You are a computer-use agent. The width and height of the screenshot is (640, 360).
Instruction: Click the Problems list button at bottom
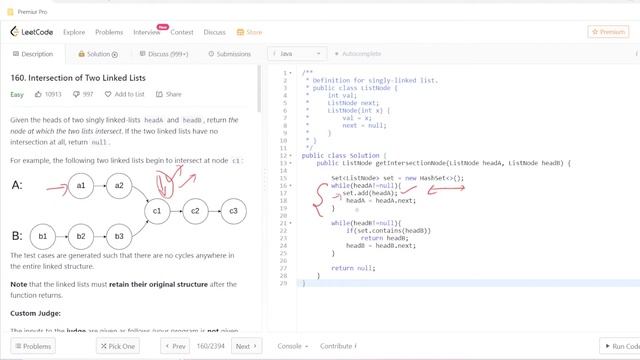pyautogui.click(x=33, y=346)
